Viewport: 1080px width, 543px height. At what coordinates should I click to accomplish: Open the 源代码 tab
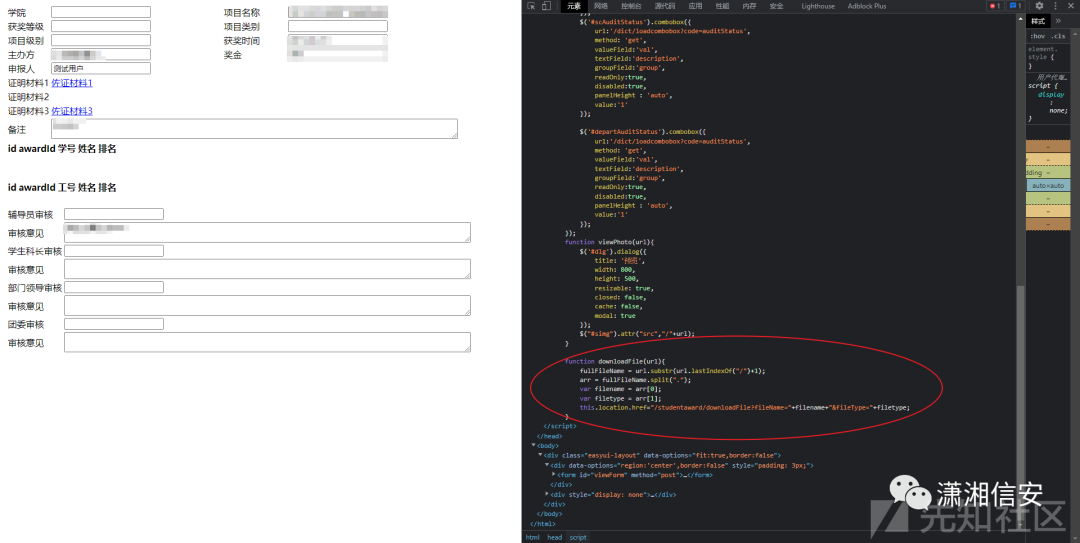665,6
